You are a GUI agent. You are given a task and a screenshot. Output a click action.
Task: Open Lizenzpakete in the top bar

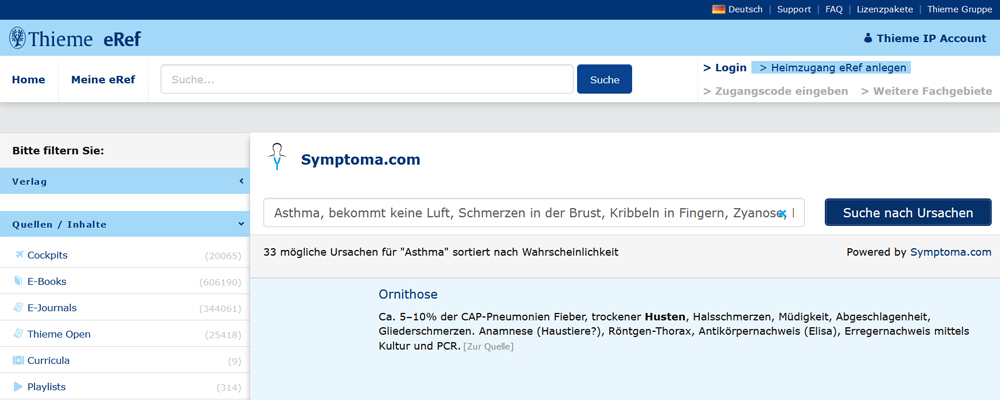[885, 10]
